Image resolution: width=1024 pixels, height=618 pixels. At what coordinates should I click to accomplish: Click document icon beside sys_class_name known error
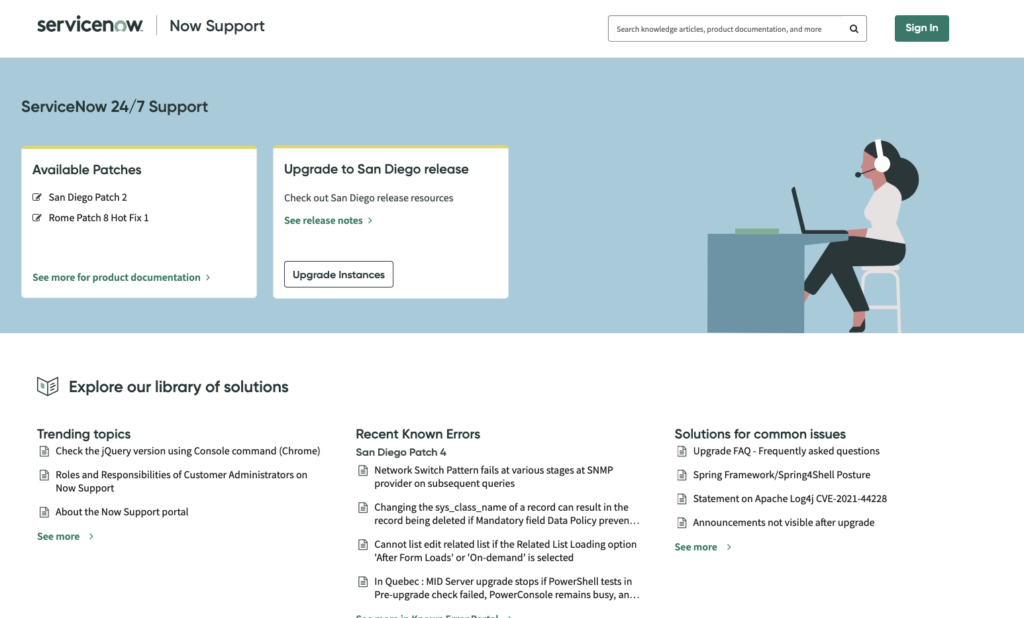tap(363, 508)
